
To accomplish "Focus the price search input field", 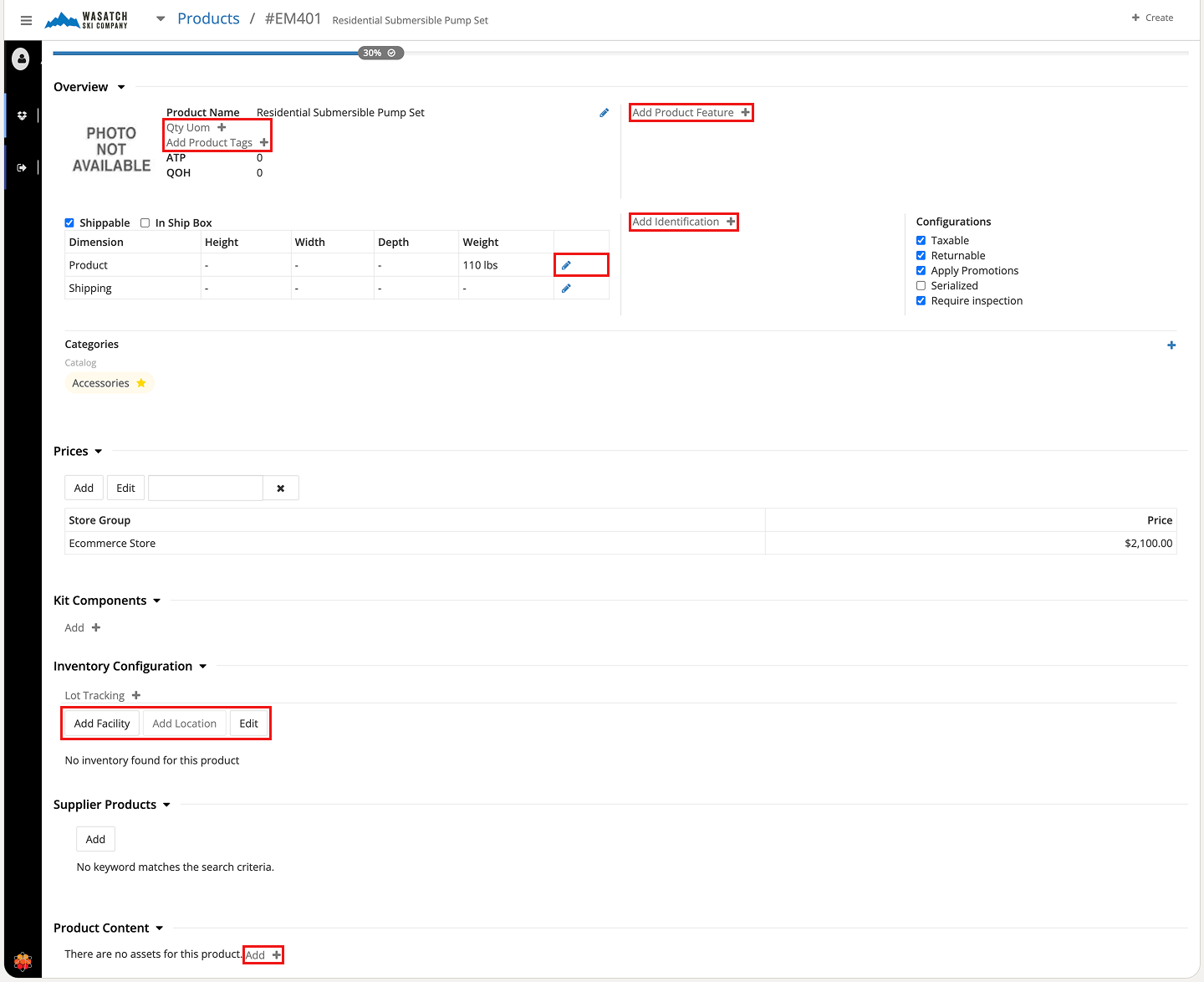I will pos(206,488).
